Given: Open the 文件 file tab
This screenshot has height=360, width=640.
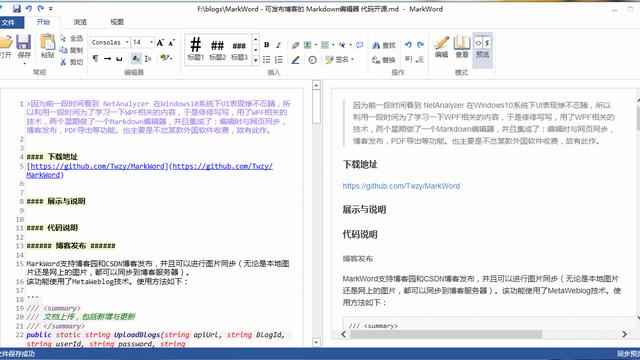Looking at the screenshot, I should tap(10, 22).
